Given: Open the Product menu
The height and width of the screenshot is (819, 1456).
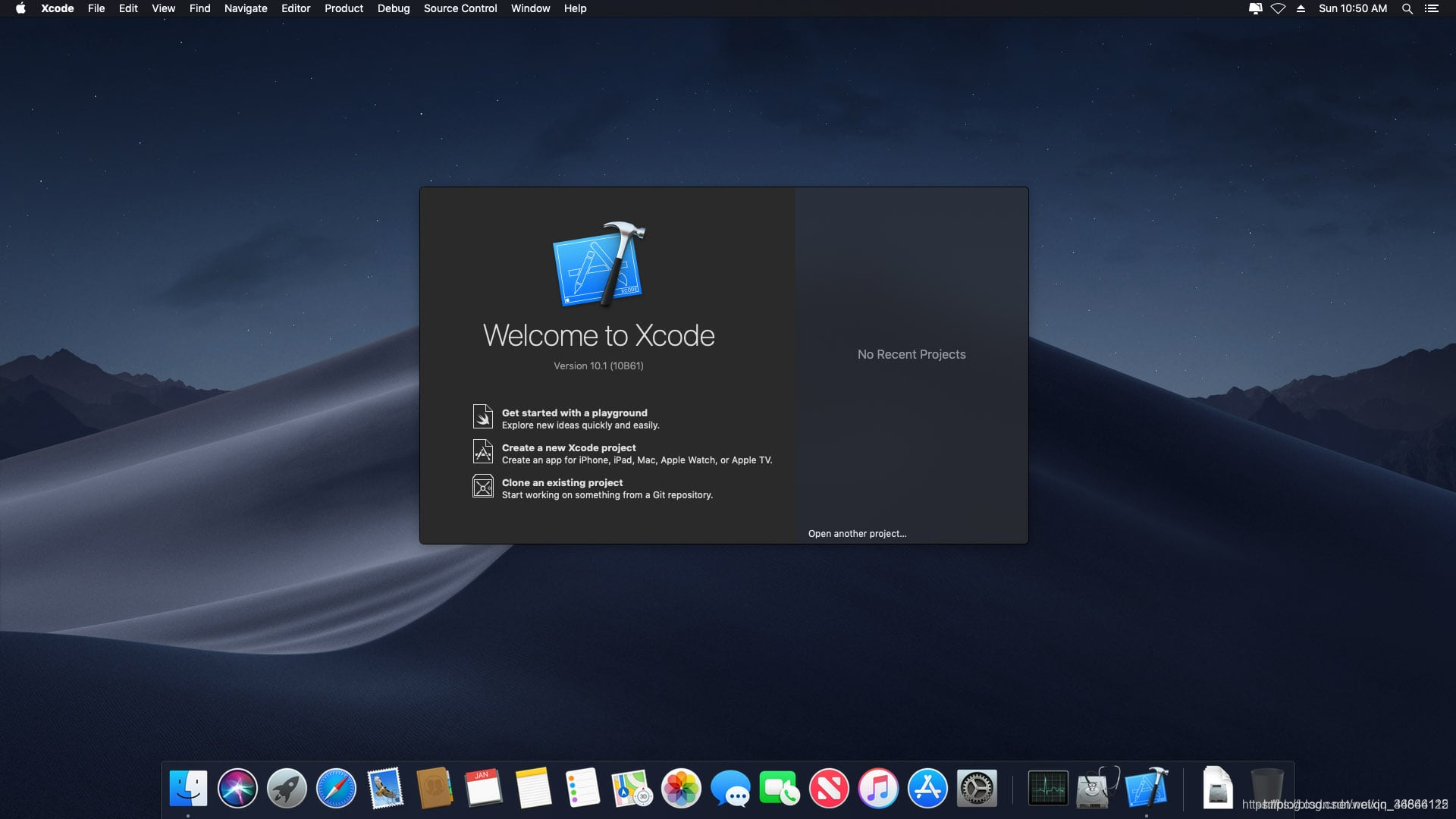Looking at the screenshot, I should pyautogui.click(x=344, y=8).
